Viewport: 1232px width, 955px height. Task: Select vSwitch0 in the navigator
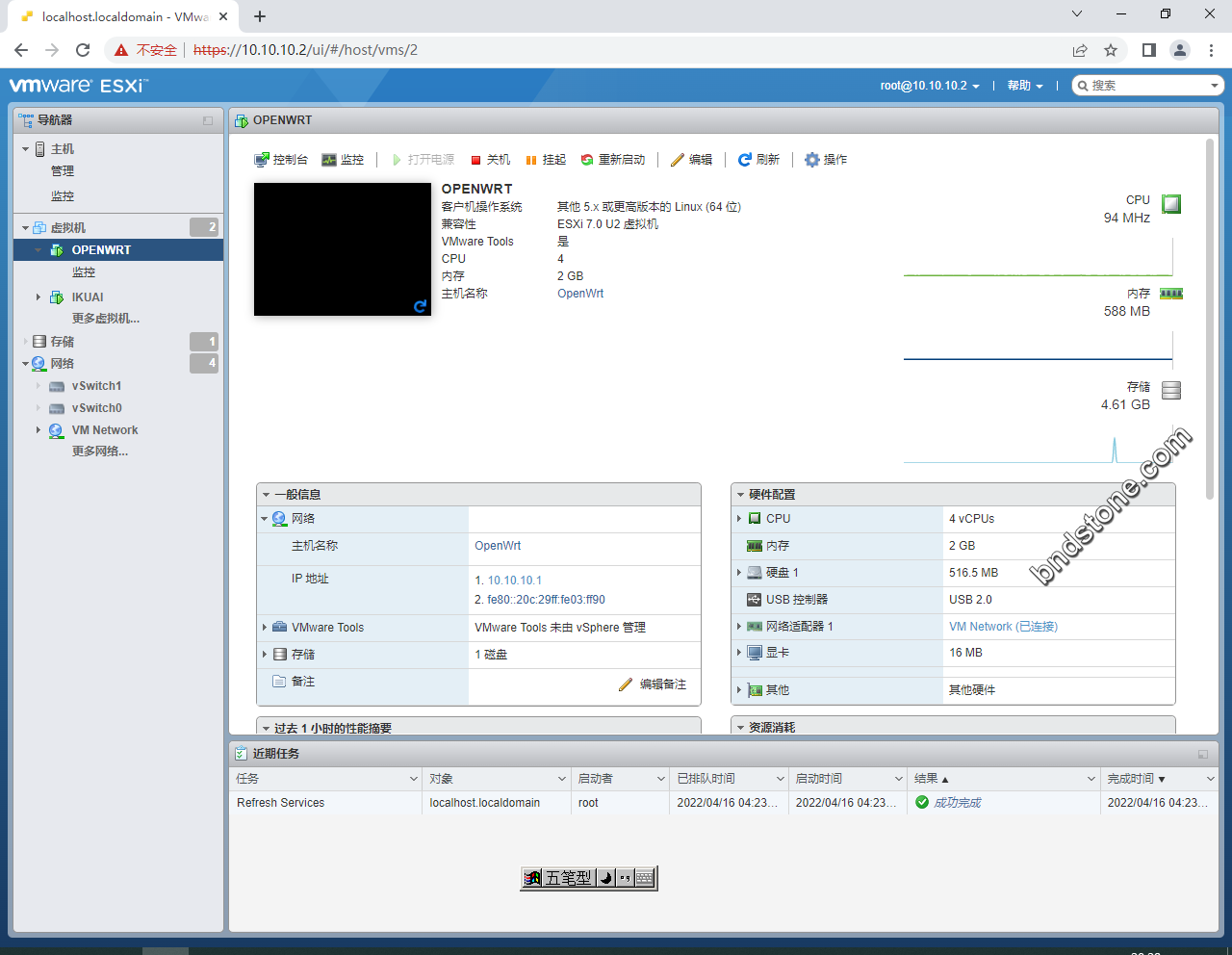(96, 408)
